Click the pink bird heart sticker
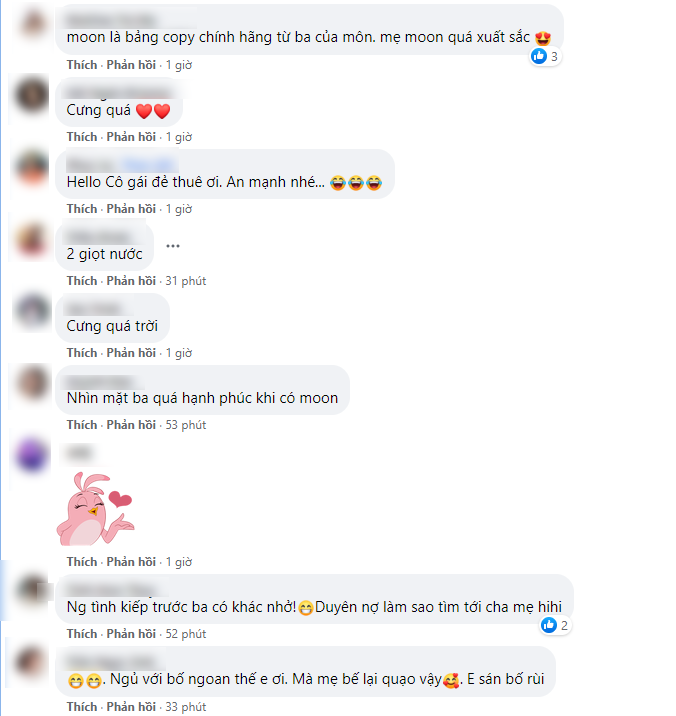Image resolution: width=676 pixels, height=716 pixels. click(x=95, y=509)
